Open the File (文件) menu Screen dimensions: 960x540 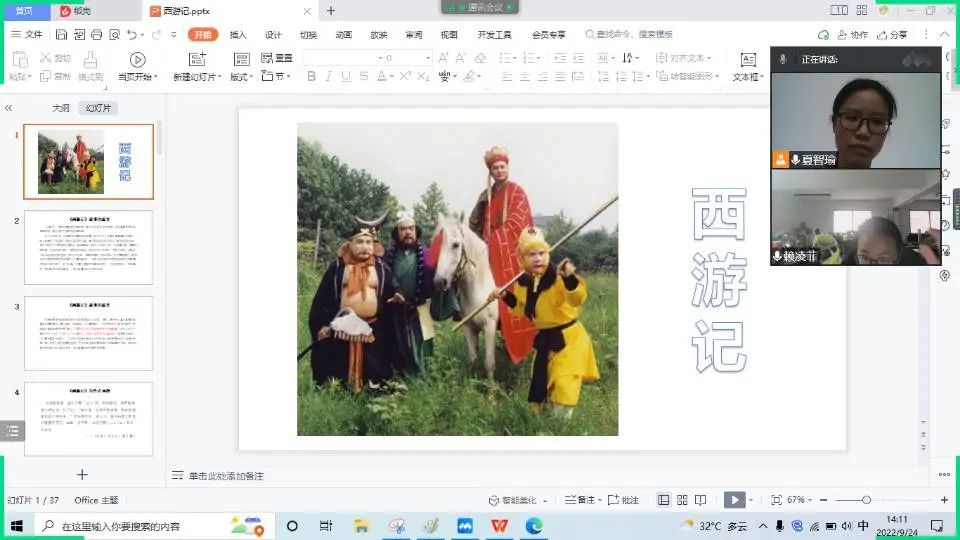27,35
